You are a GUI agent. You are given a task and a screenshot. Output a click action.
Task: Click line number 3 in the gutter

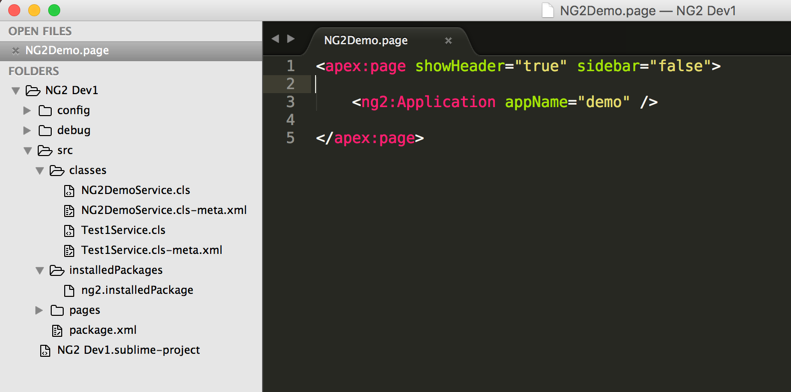pos(290,102)
